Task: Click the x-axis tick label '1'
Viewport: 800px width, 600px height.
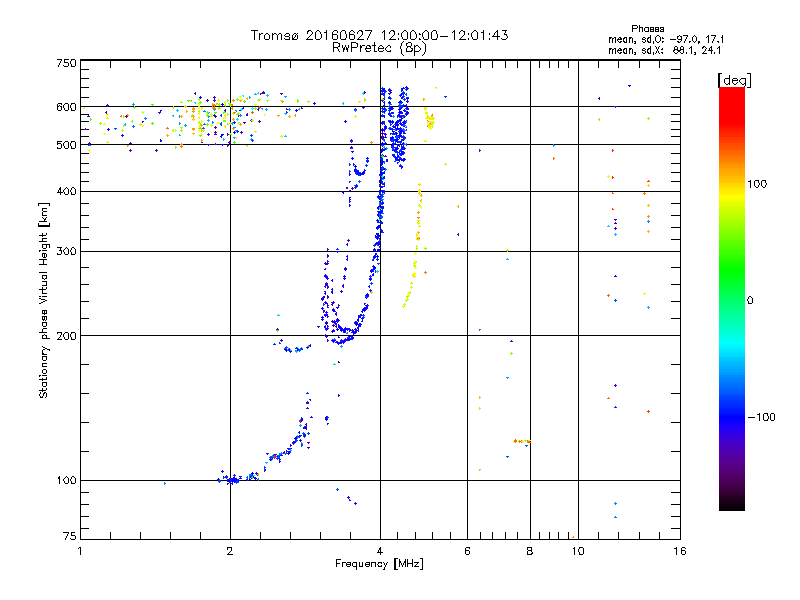Action: point(80,551)
